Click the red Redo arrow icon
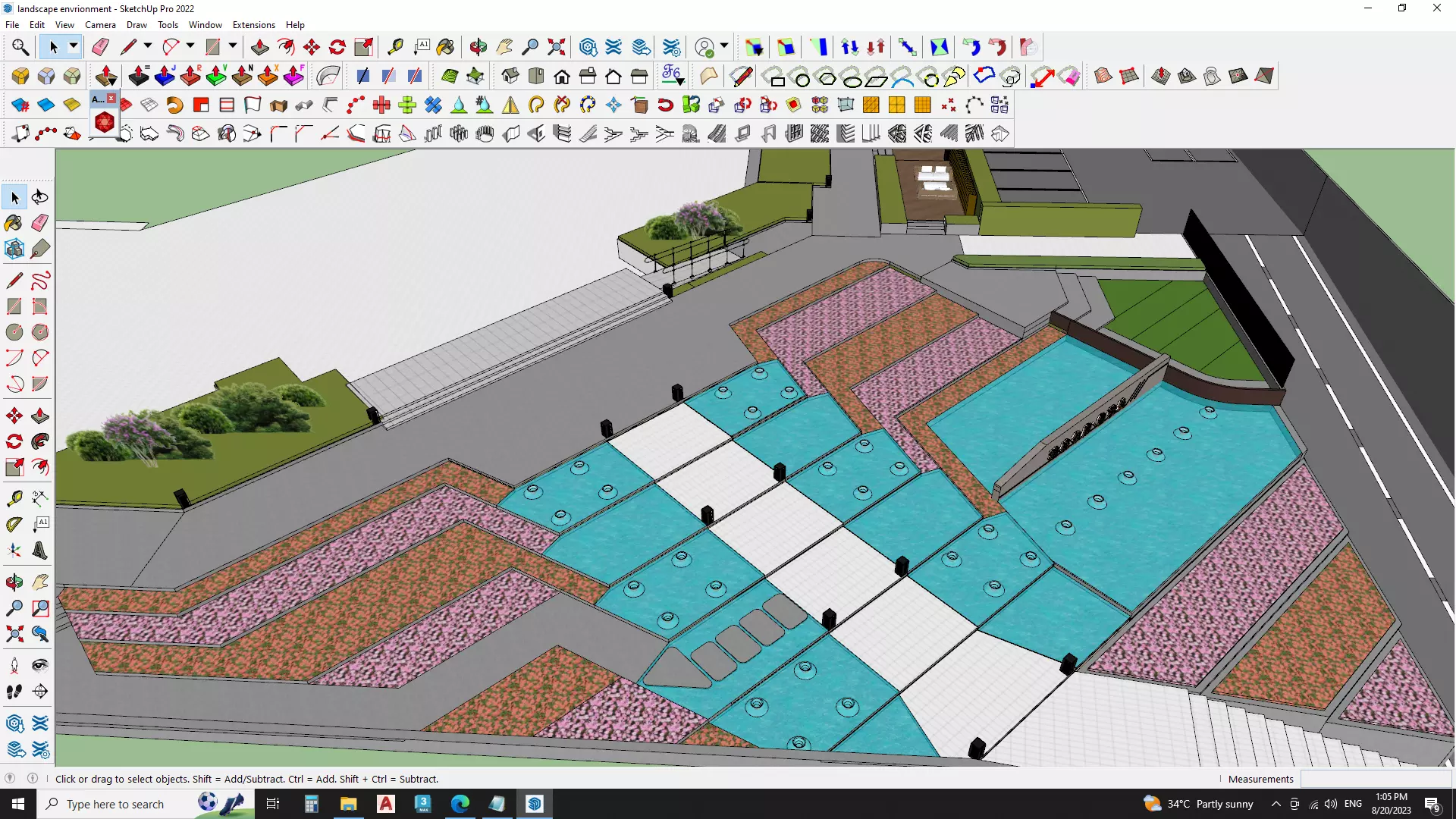Screen dimensions: 1456x819 (997, 47)
